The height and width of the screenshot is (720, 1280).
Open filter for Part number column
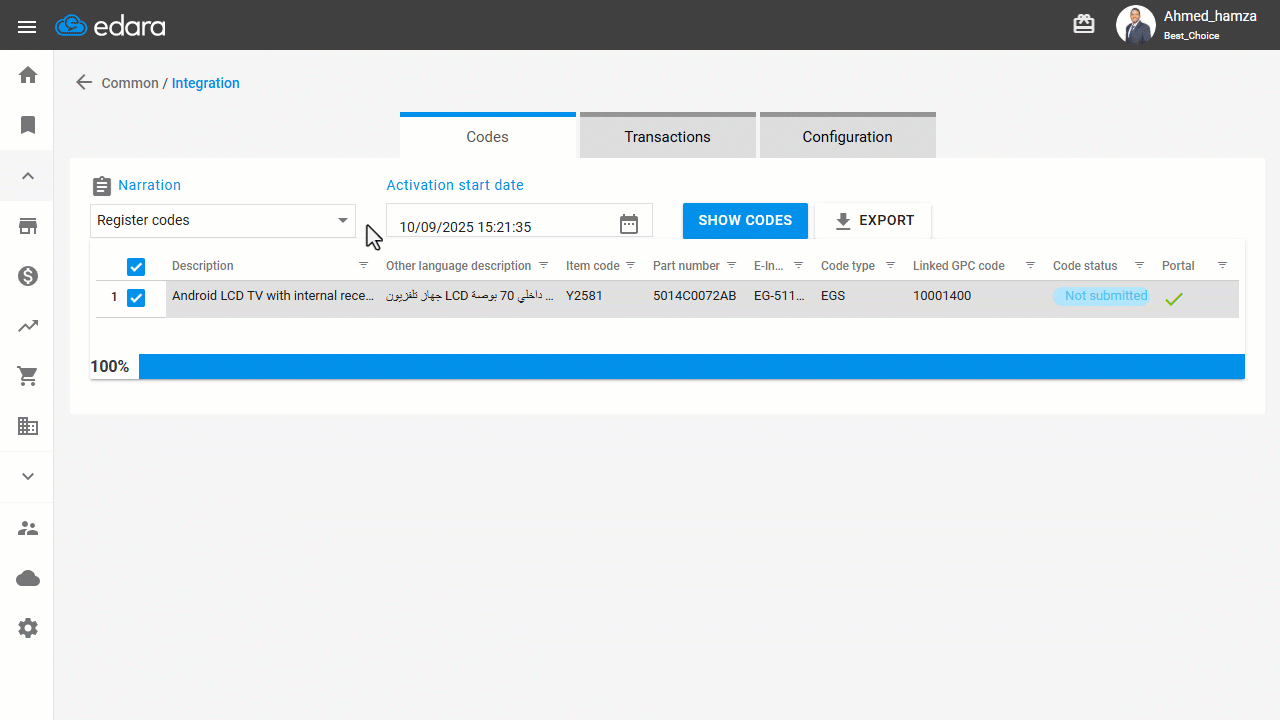[731, 265]
